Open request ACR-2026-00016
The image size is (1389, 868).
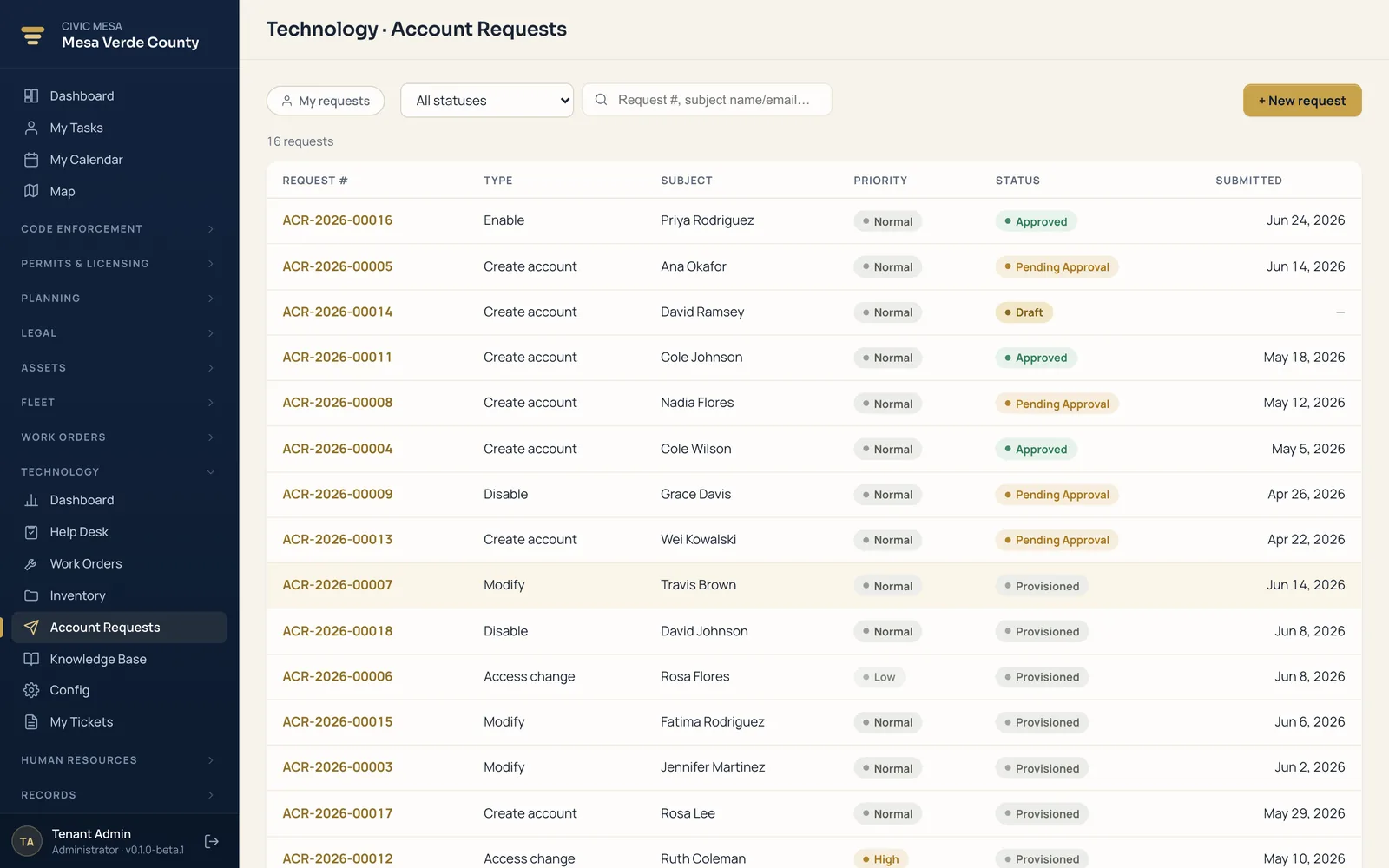(x=337, y=220)
